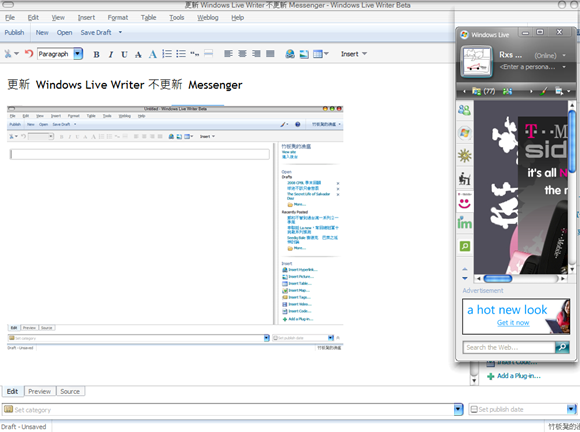Open the Windows Live butterfly tab in Messenger

pos(465,132)
